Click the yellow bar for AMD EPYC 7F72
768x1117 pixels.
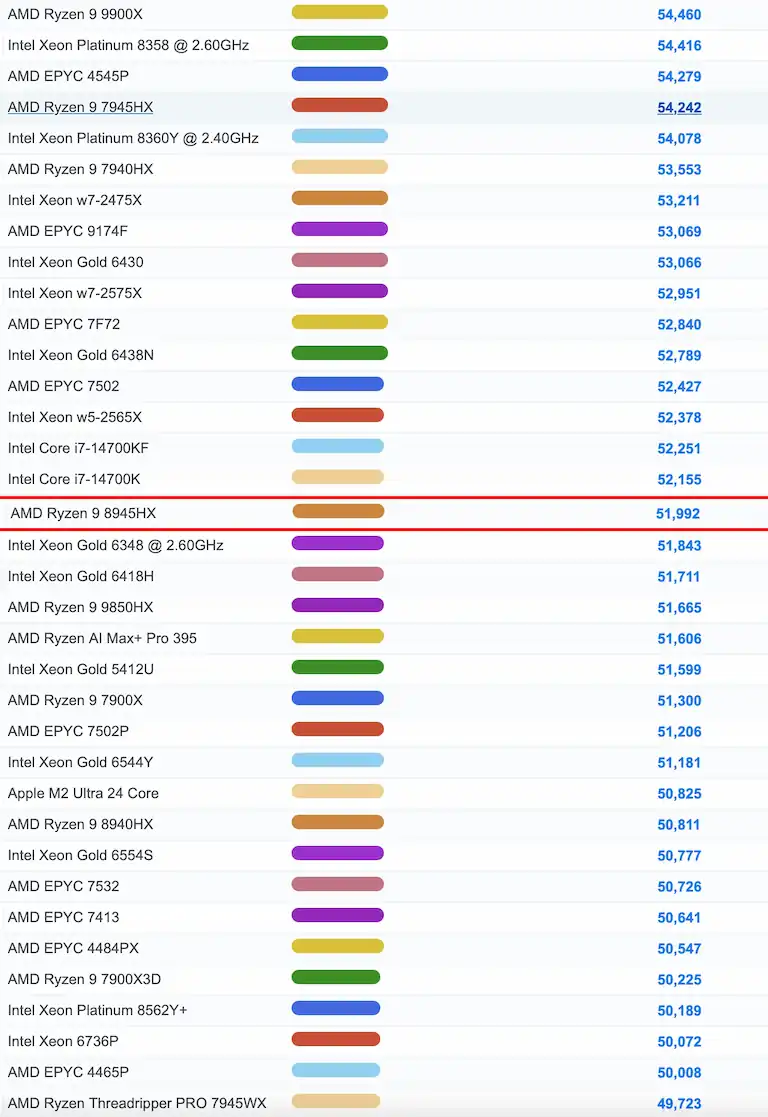(x=340, y=322)
